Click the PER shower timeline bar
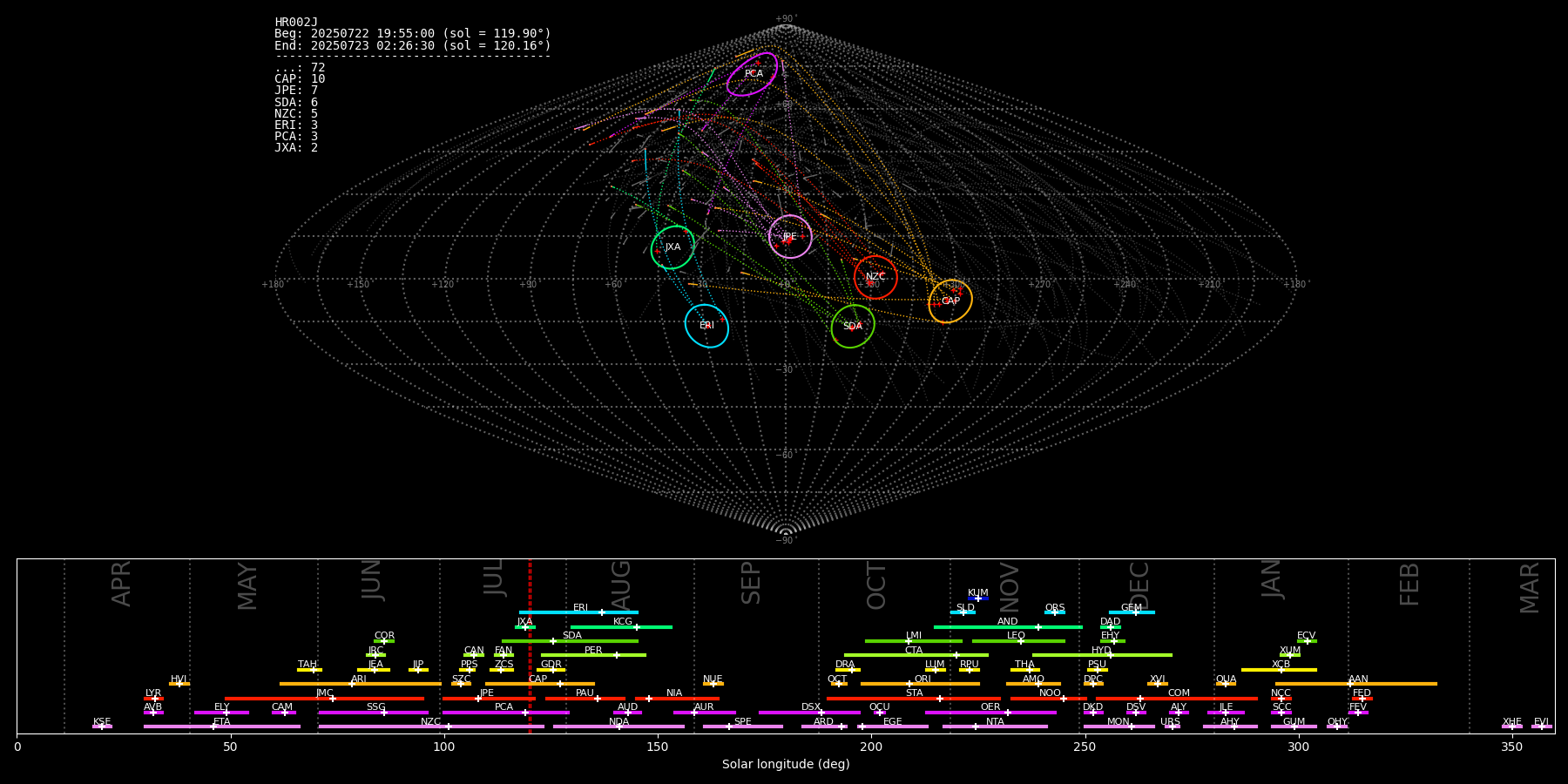This screenshot has height=784, width=1568. [x=593, y=655]
